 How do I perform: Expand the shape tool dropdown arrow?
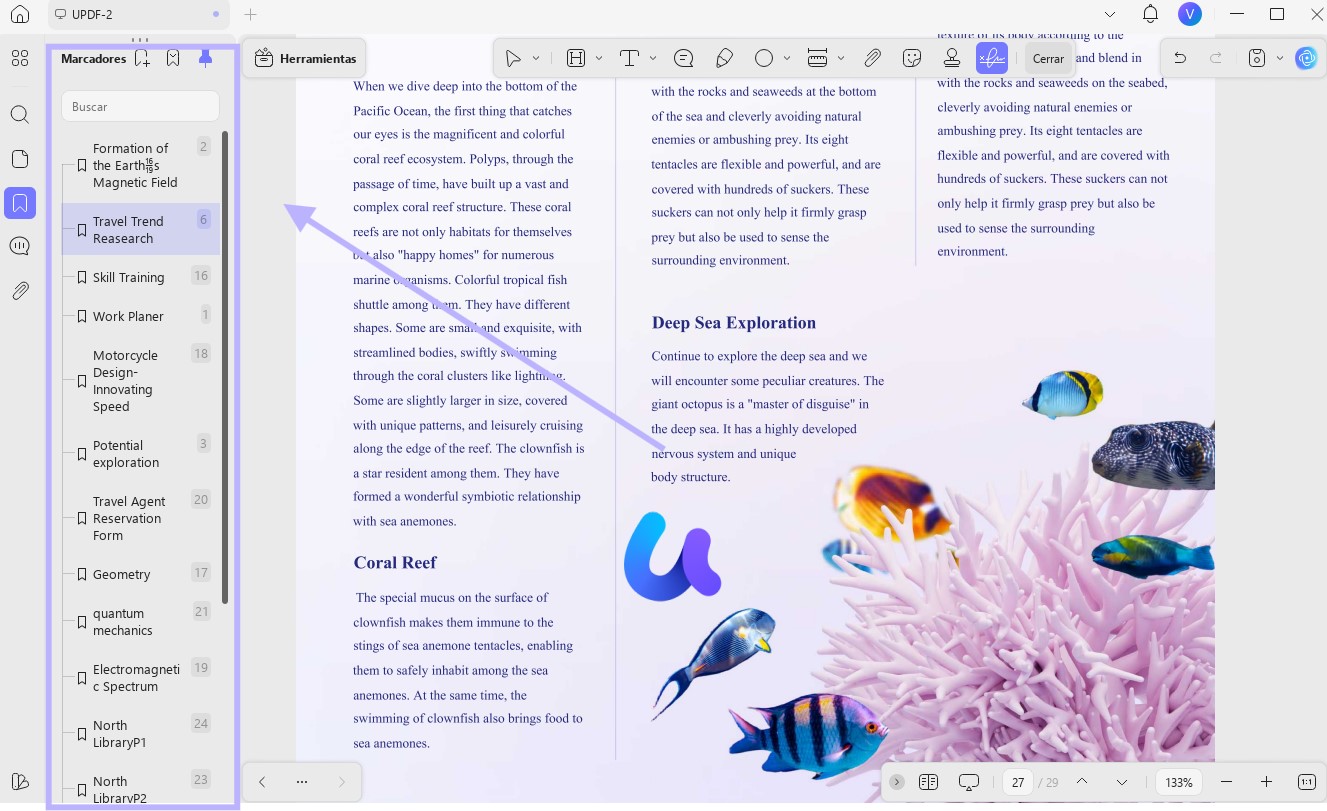(x=787, y=59)
